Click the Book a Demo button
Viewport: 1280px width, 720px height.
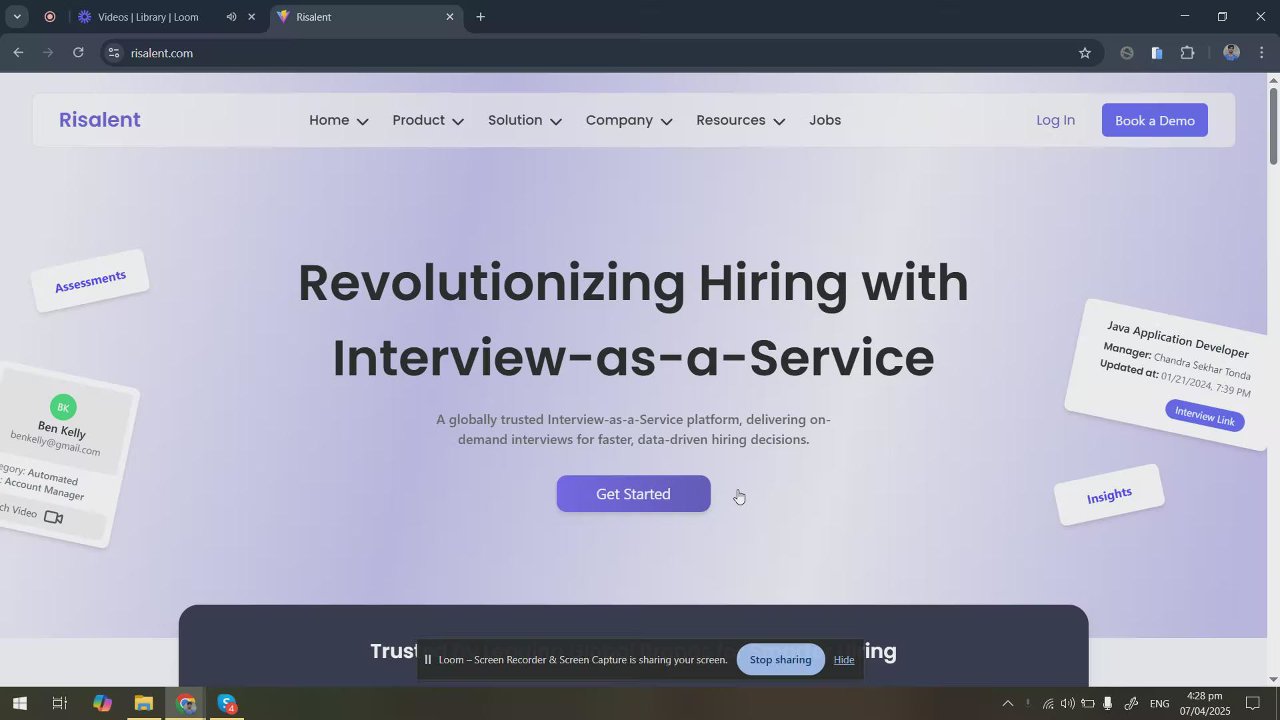tap(1155, 120)
